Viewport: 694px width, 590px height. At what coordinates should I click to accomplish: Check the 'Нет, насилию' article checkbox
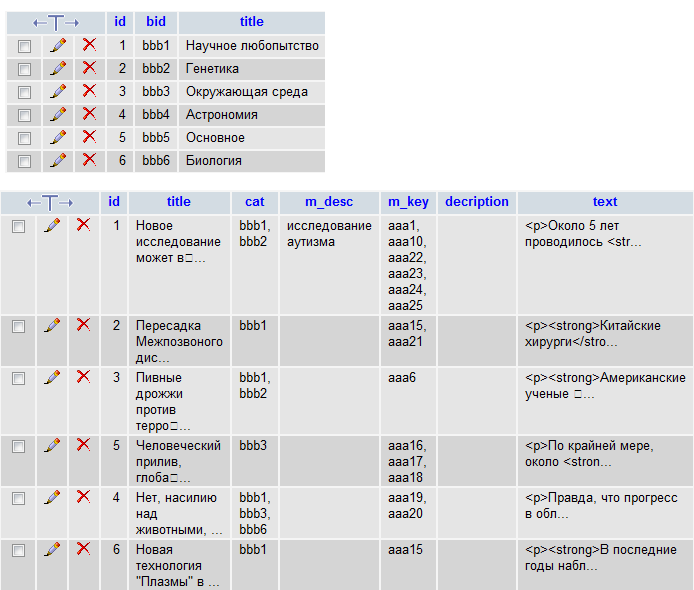18,499
